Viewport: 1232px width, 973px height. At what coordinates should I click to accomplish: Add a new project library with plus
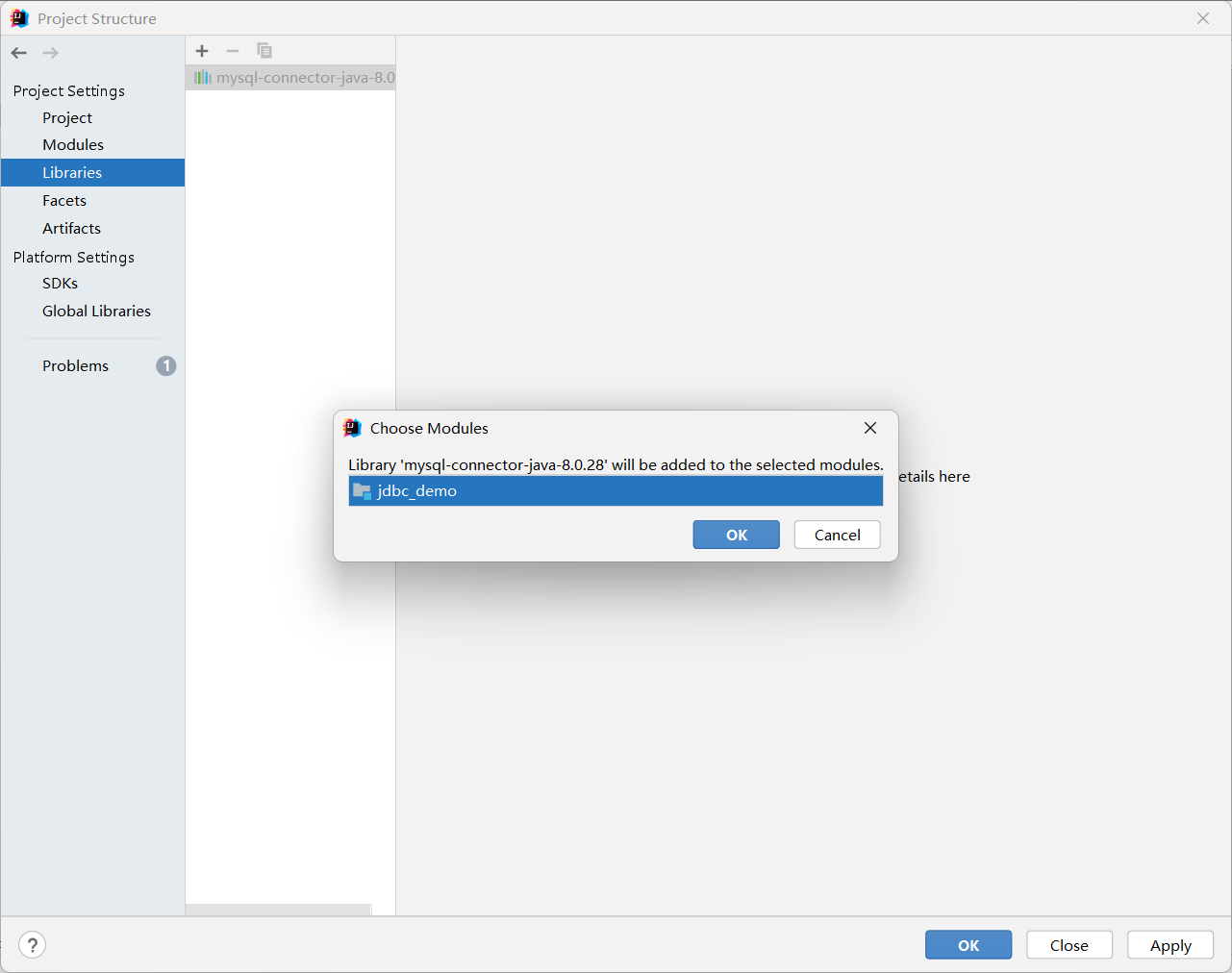(x=202, y=51)
